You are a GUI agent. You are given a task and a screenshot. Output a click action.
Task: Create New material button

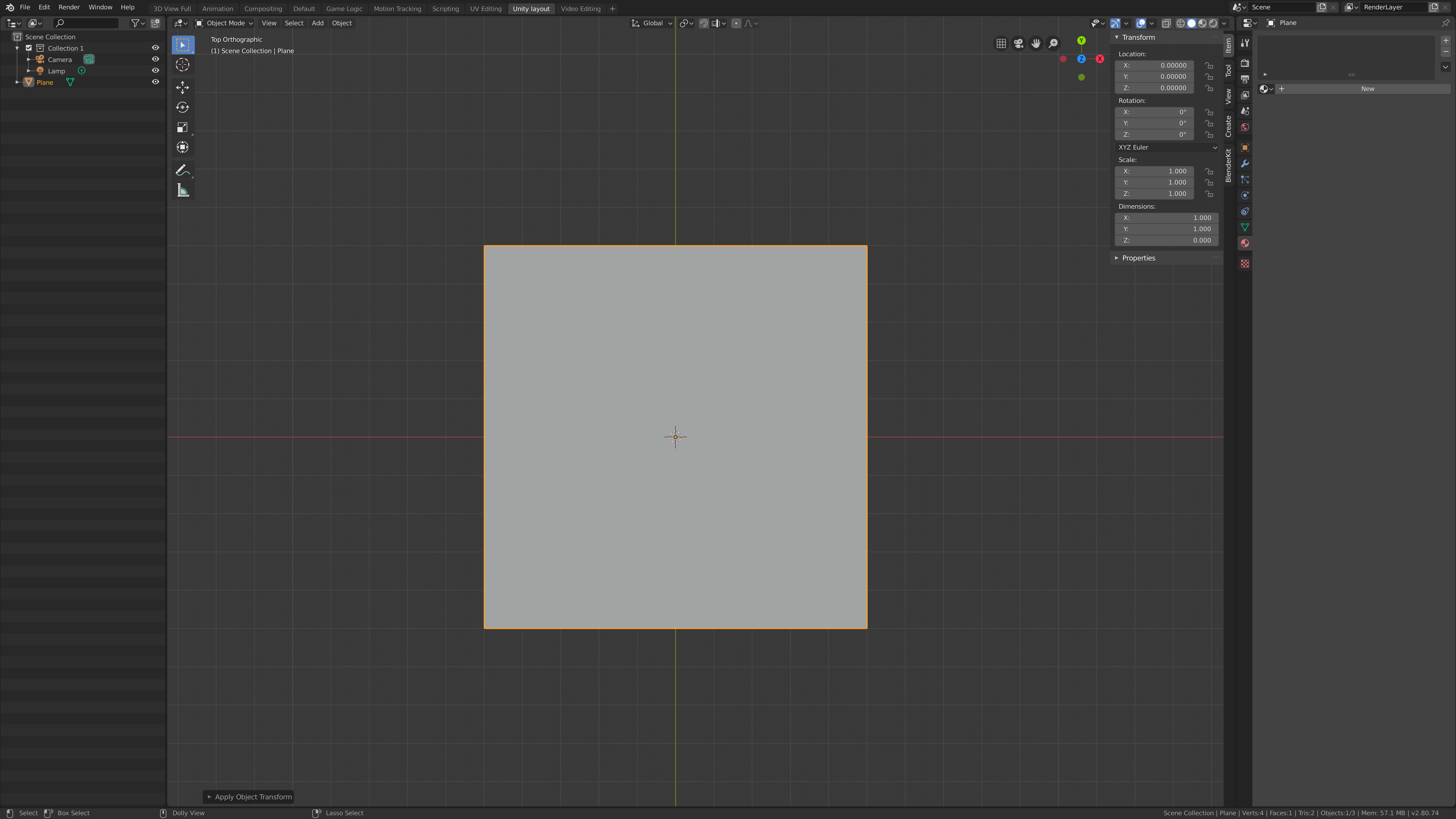1367,89
